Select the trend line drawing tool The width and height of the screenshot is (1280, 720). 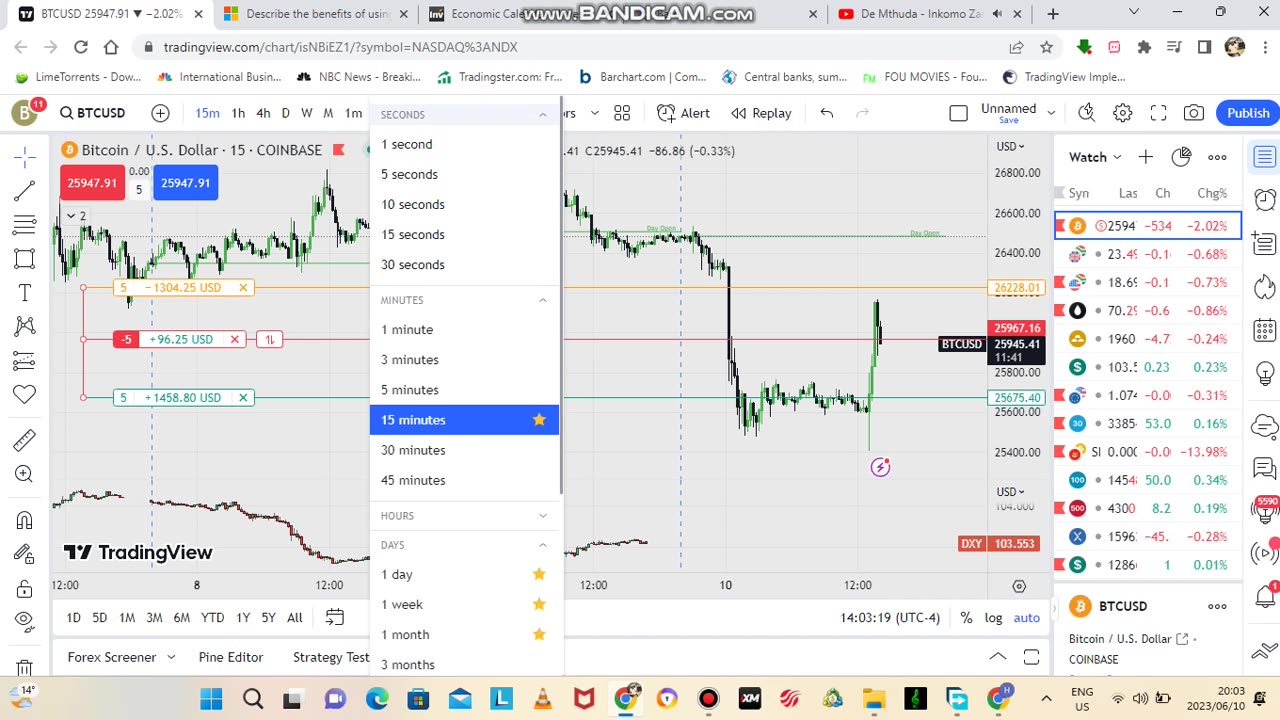[x=25, y=190]
